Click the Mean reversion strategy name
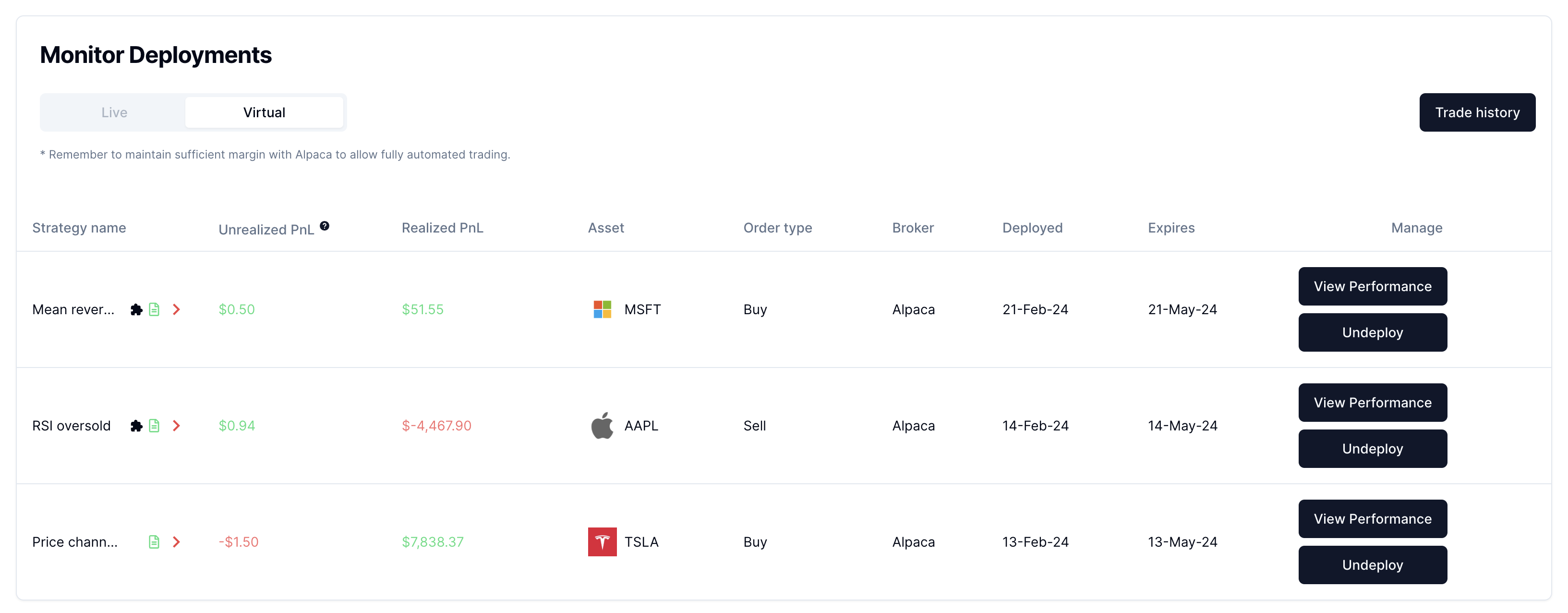1568x613 pixels. pos(73,309)
